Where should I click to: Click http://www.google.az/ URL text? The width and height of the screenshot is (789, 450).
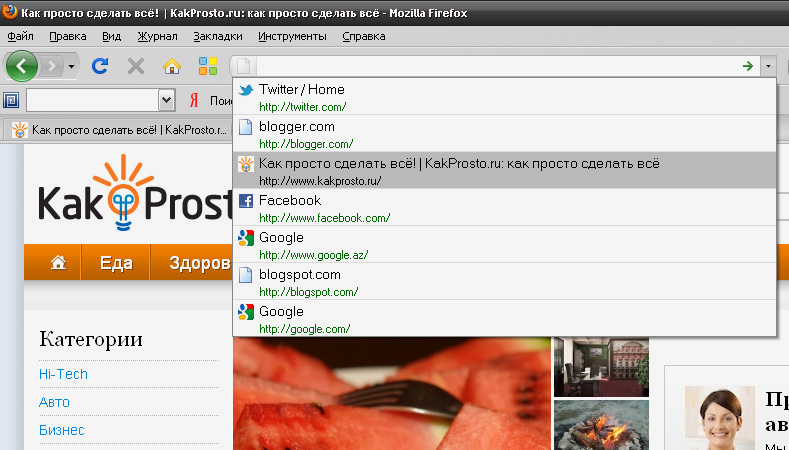click(x=313, y=255)
